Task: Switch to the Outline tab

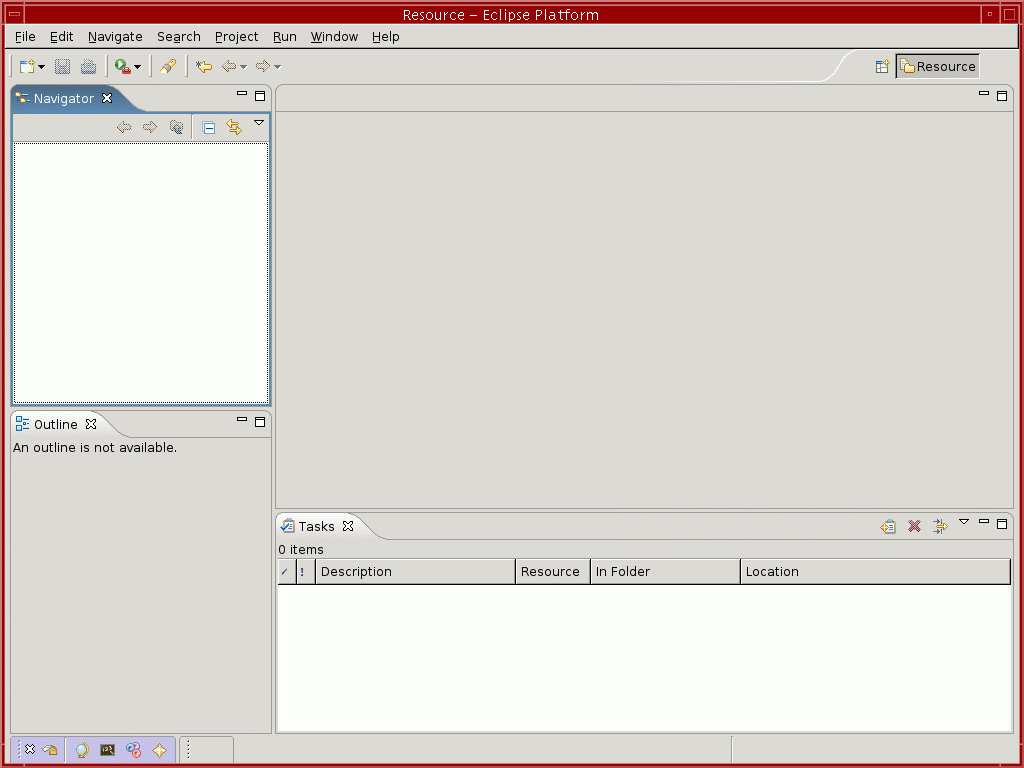Action: click(55, 425)
